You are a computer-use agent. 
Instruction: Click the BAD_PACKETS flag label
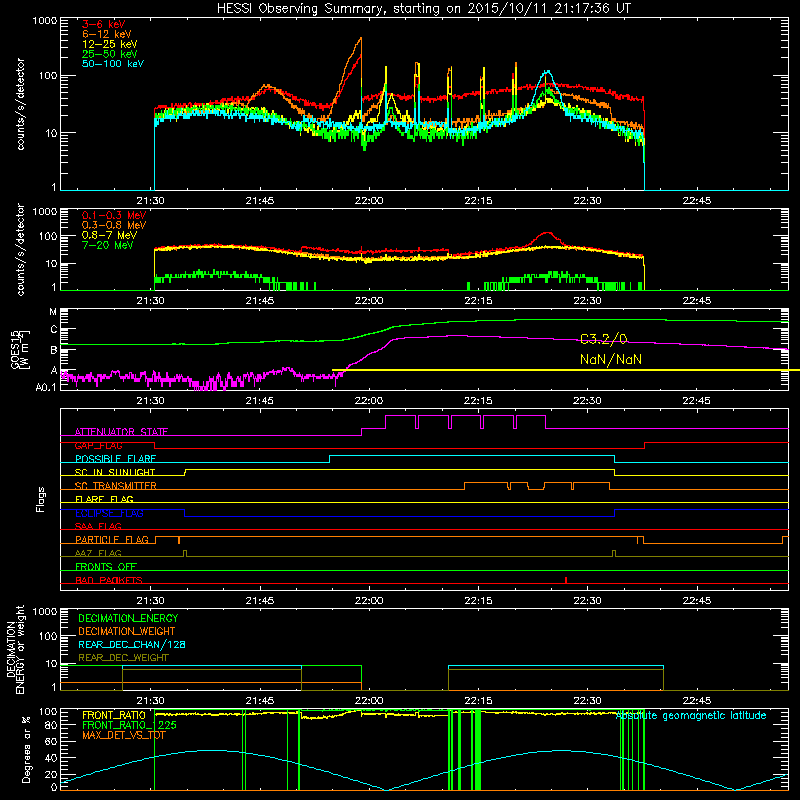[x=109, y=580]
